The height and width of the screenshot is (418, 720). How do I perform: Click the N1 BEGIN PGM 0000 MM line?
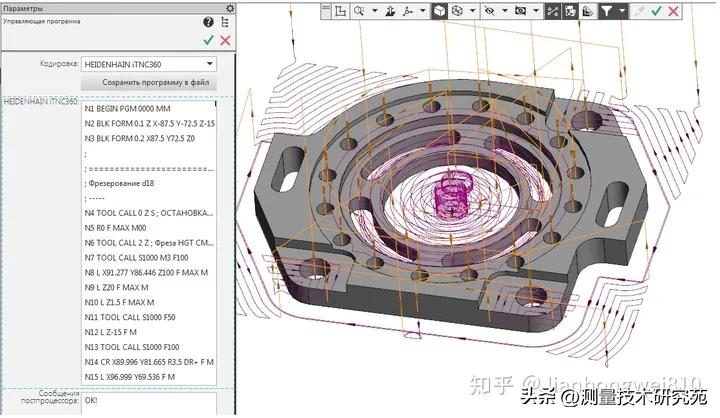pyautogui.click(x=130, y=107)
